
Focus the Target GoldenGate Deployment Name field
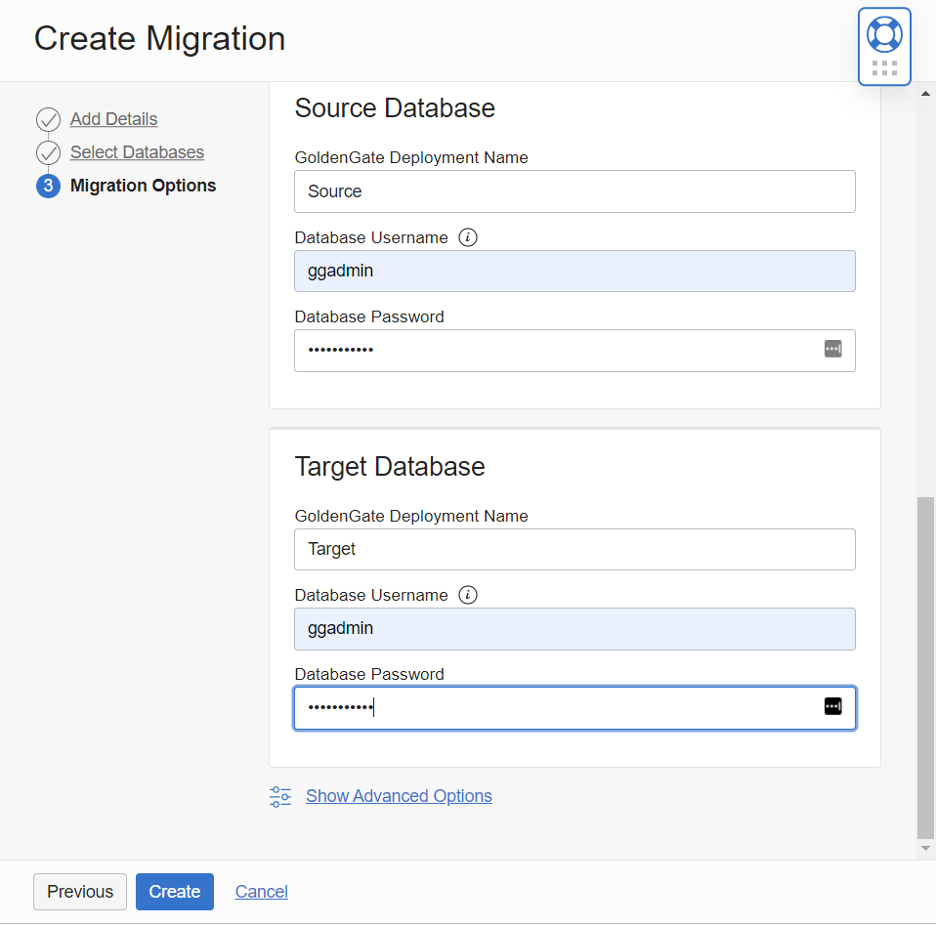(575, 549)
